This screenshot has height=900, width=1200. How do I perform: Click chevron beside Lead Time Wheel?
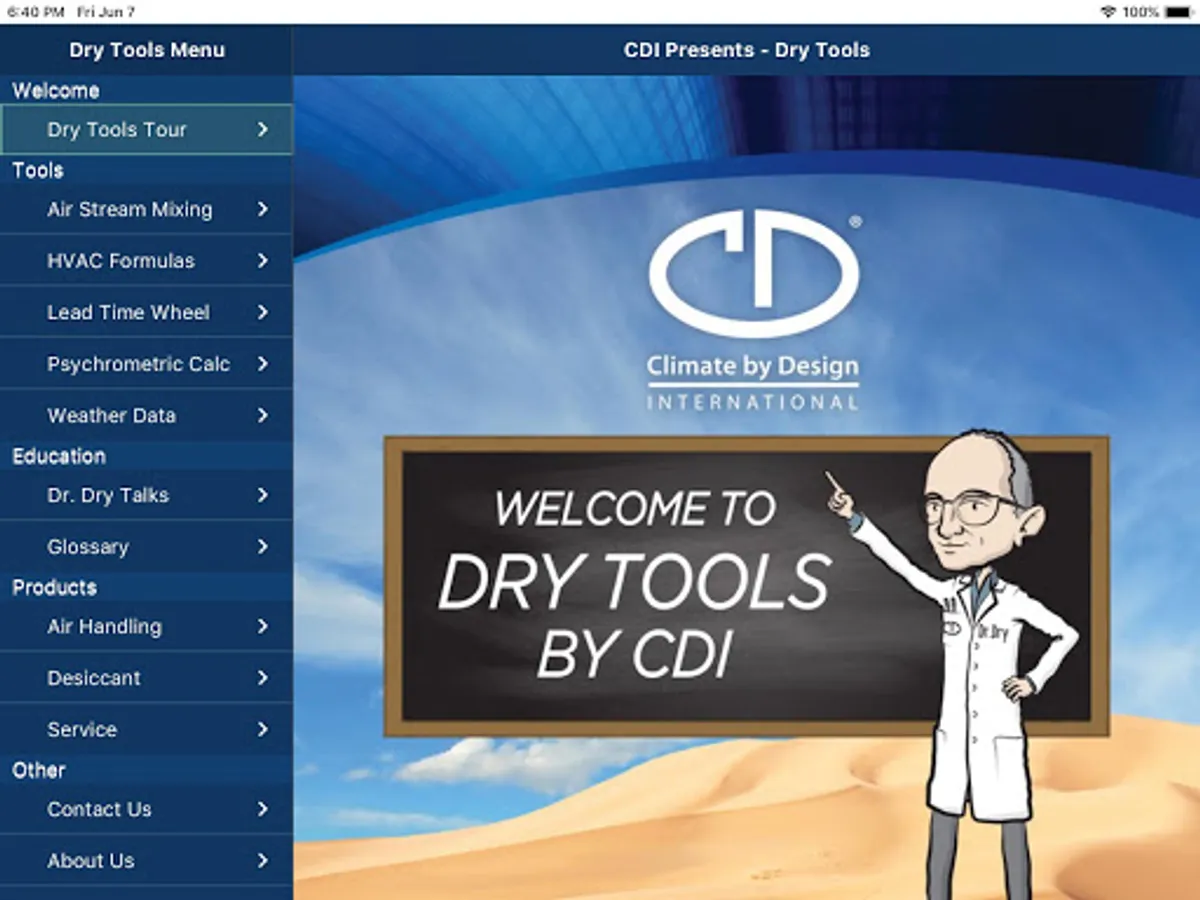pyautogui.click(x=262, y=312)
